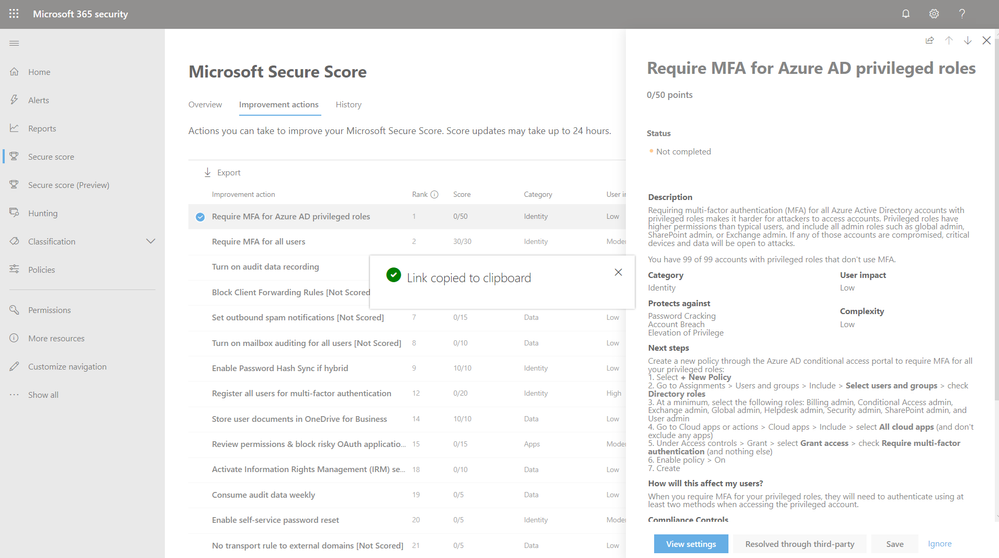Click the Microsoft 365 security title
999x558 pixels.
[x=80, y=14]
